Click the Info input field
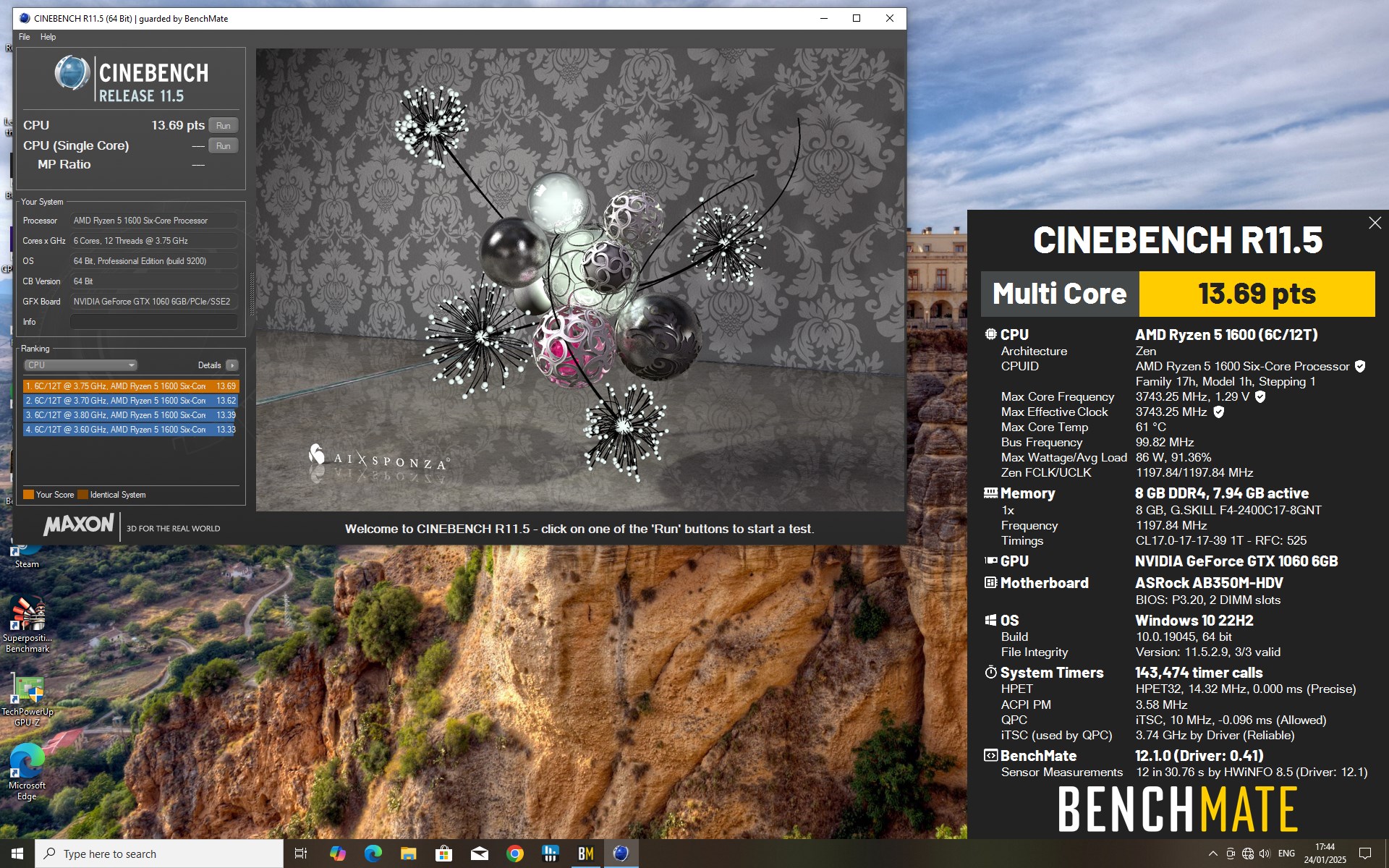This screenshot has width=1389, height=868. 154,322
